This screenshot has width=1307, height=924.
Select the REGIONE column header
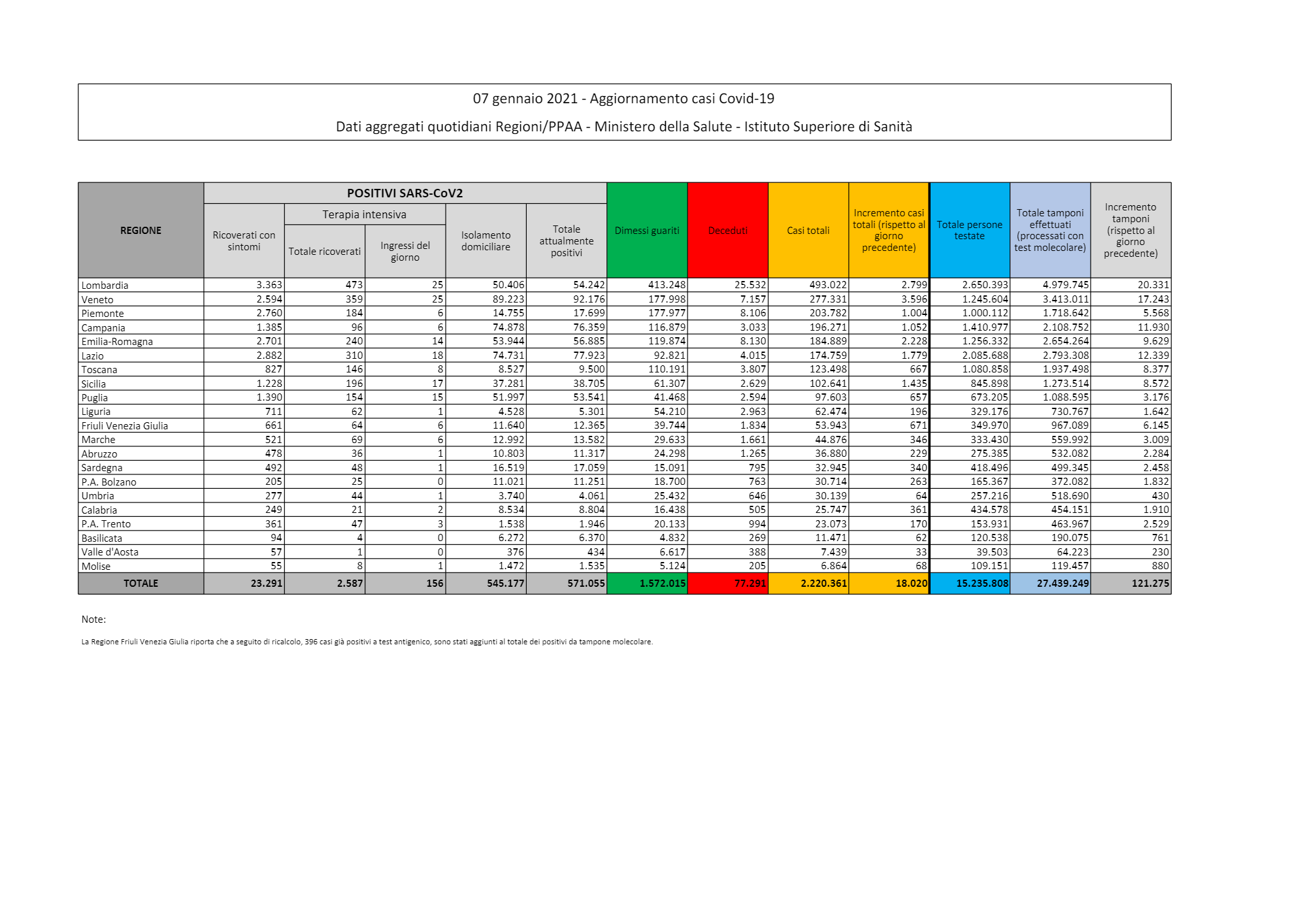(141, 230)
